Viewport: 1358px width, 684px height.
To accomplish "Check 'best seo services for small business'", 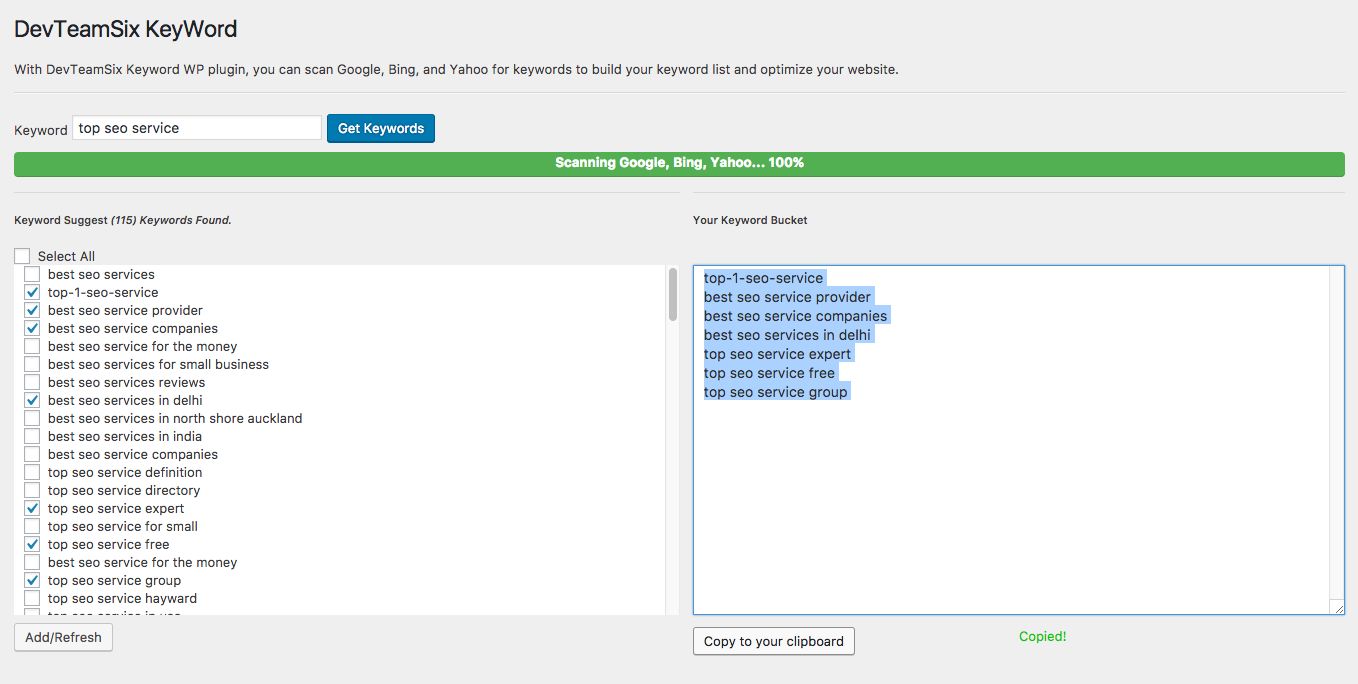I will click(32, 364).
